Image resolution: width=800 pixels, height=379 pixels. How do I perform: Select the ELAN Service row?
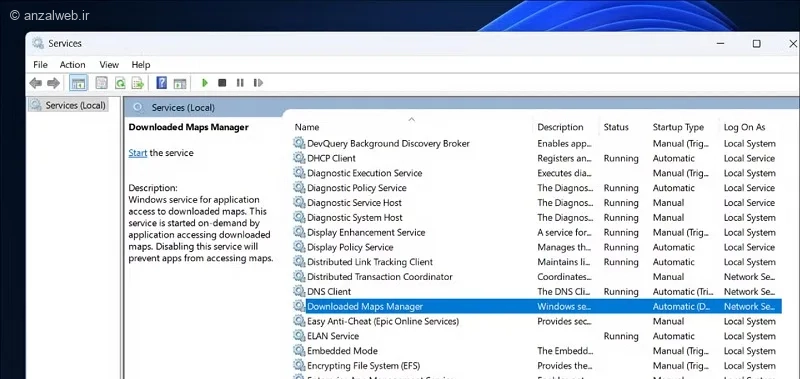coord(537,336)
